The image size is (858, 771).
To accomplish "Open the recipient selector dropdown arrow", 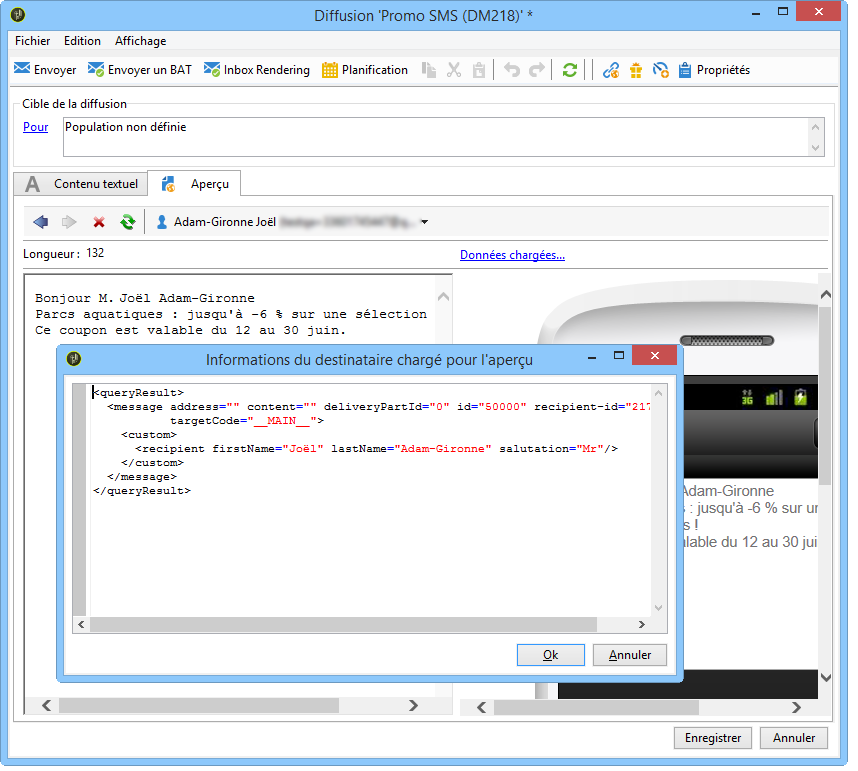I will coord(424,222).
